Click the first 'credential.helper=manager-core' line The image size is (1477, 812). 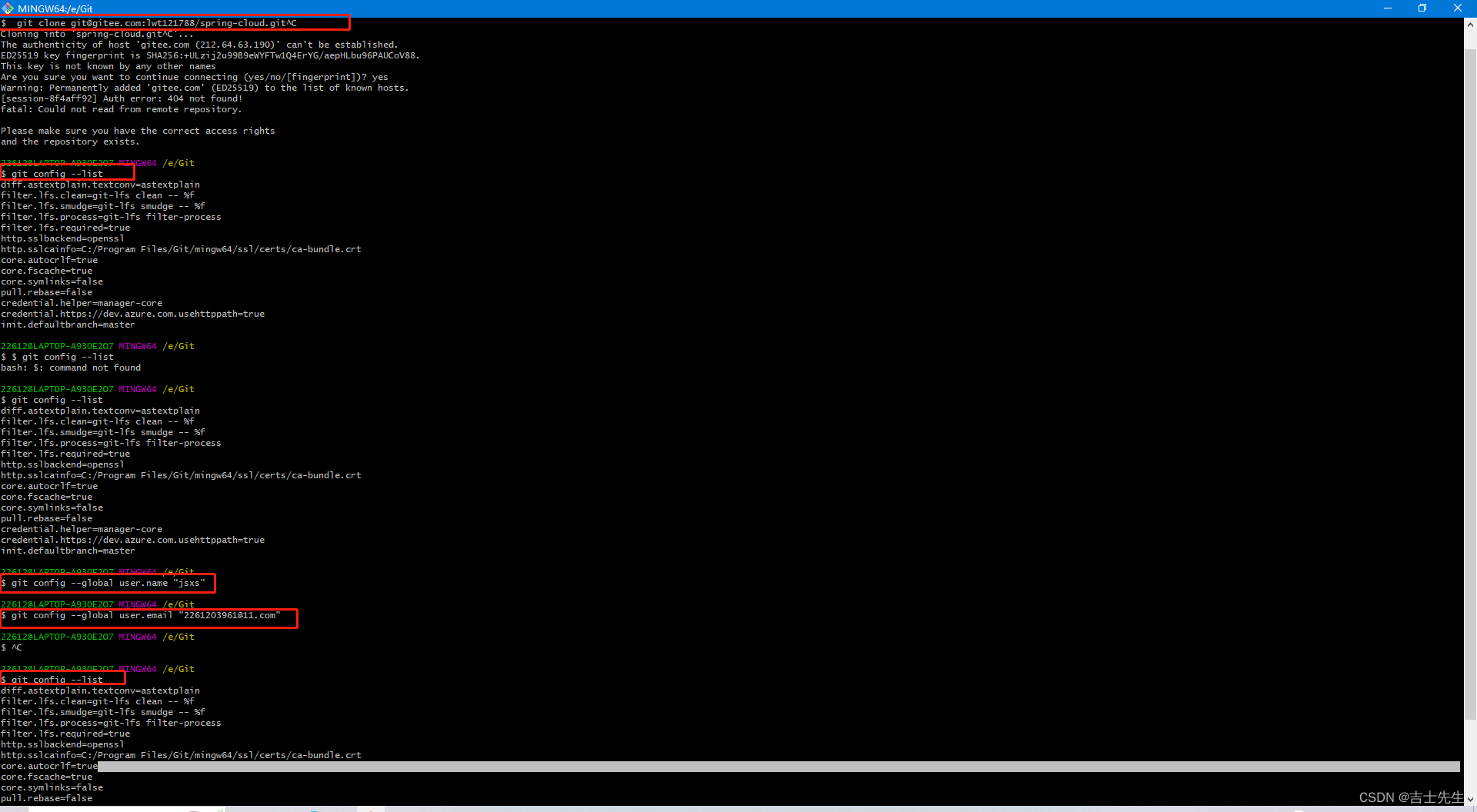pyautogui.click(x=82, y=303)
